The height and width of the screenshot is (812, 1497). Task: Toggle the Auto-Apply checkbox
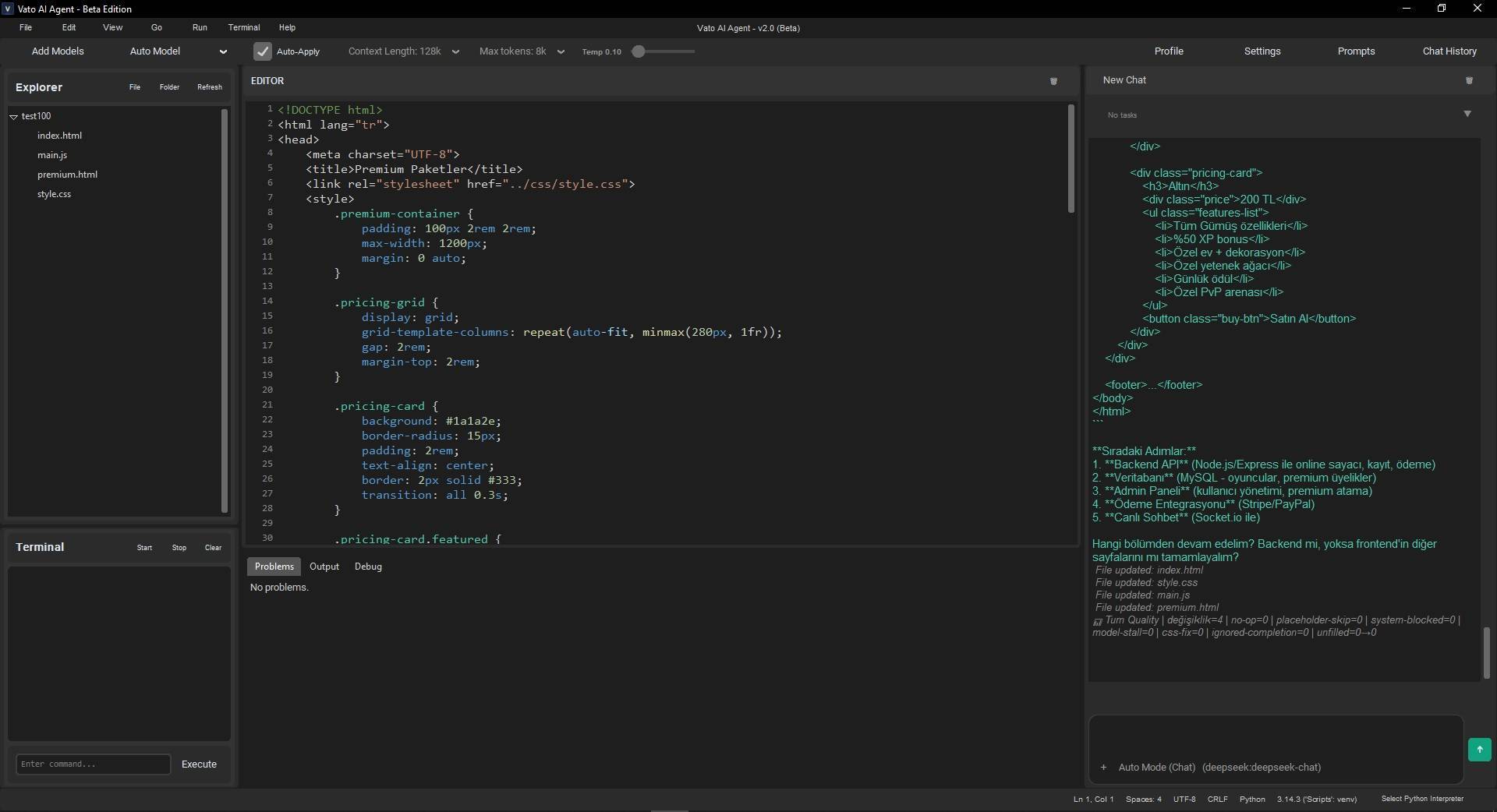click(263, 51)
